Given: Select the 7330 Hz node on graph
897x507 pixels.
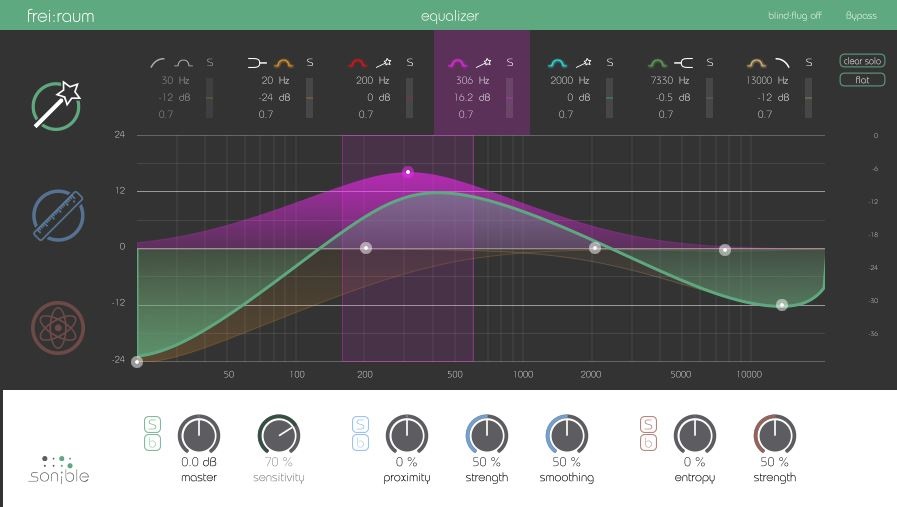Looking at the screenshot, I should (x=725, y=249).
